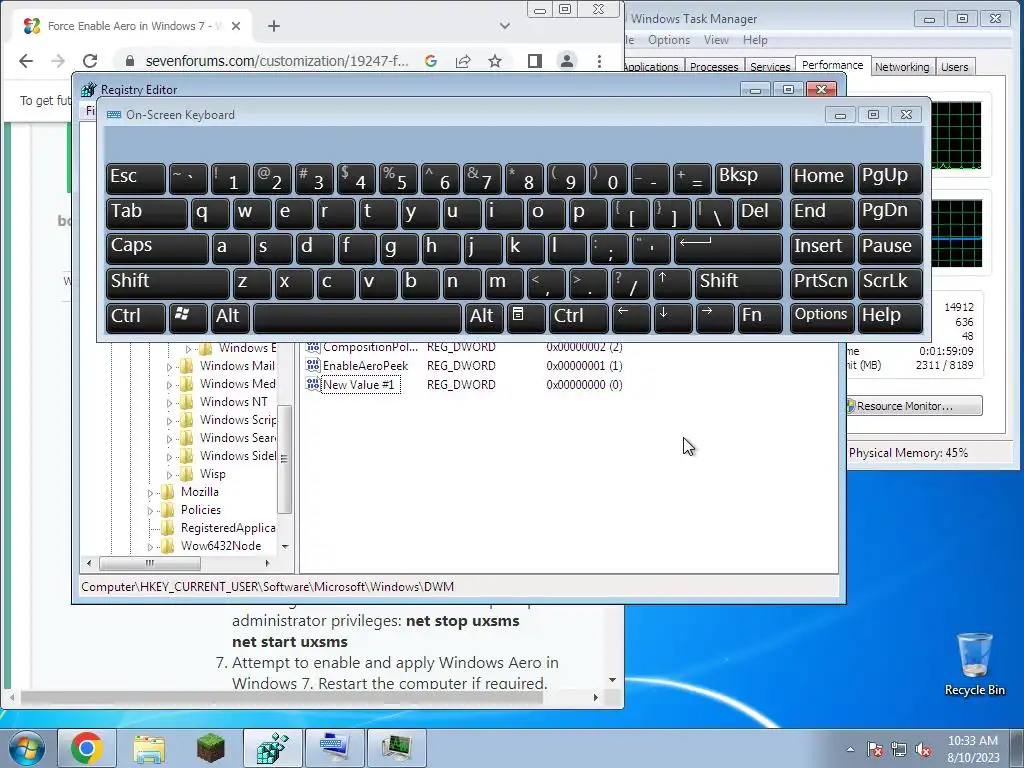
Task: Click the Task Manager taskbar icon
Action: tap(396, 748)
